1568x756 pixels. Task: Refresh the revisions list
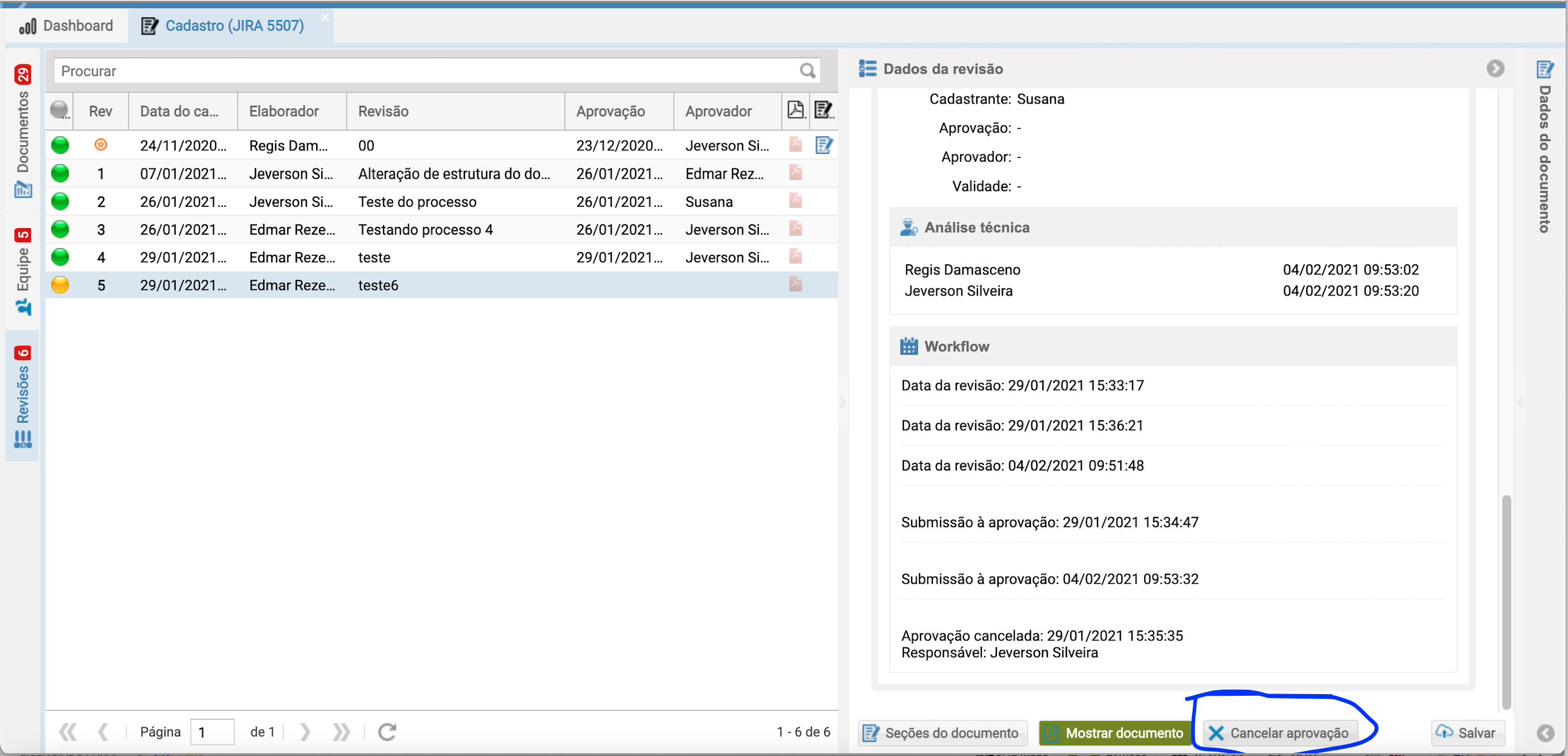click(387, 731)
